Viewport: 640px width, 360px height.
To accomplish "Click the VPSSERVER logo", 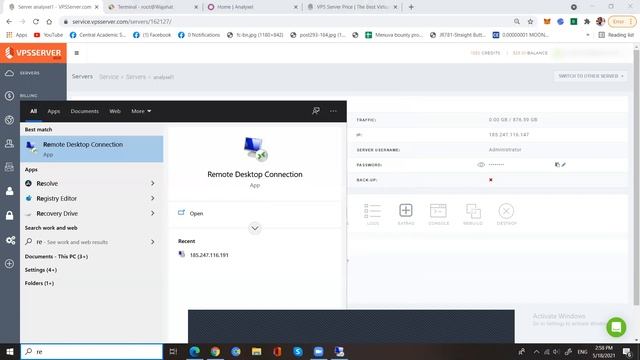I will 33,53.
